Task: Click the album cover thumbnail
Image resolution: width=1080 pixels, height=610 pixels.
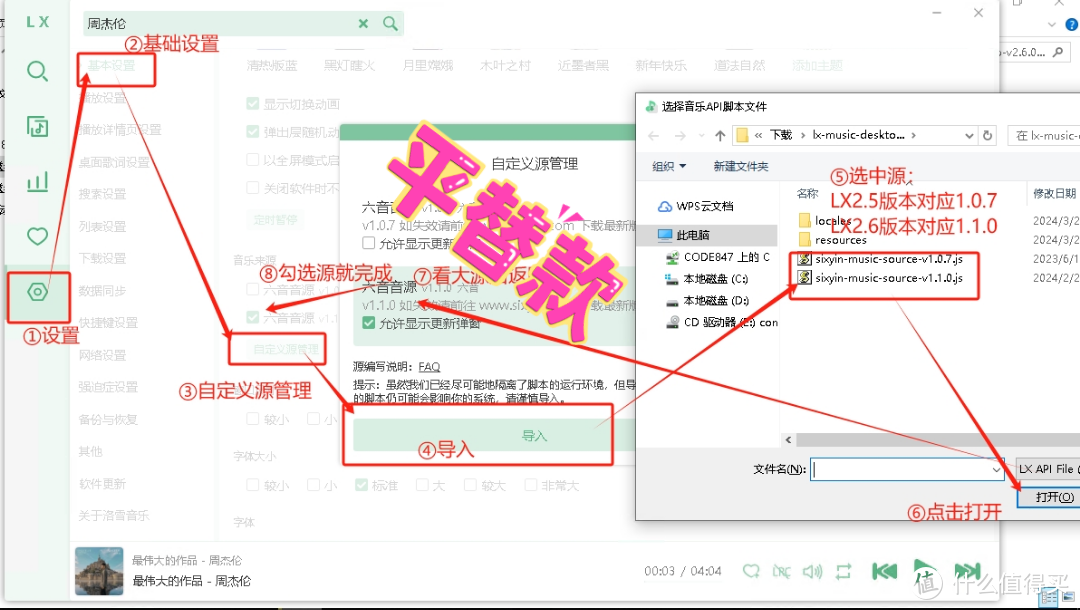Action: [x=99, y=571]
